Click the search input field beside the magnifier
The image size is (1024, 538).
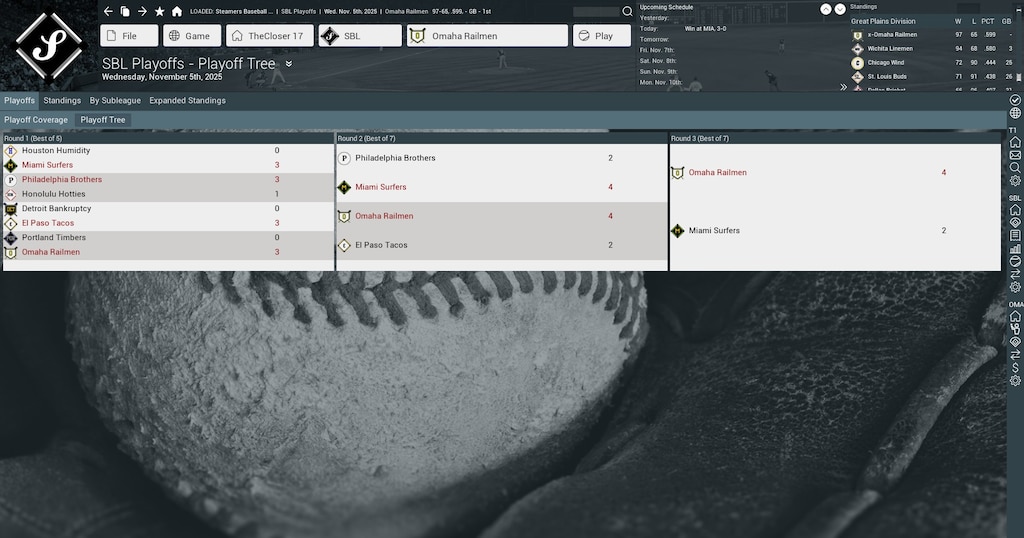(x=596, y=11)
